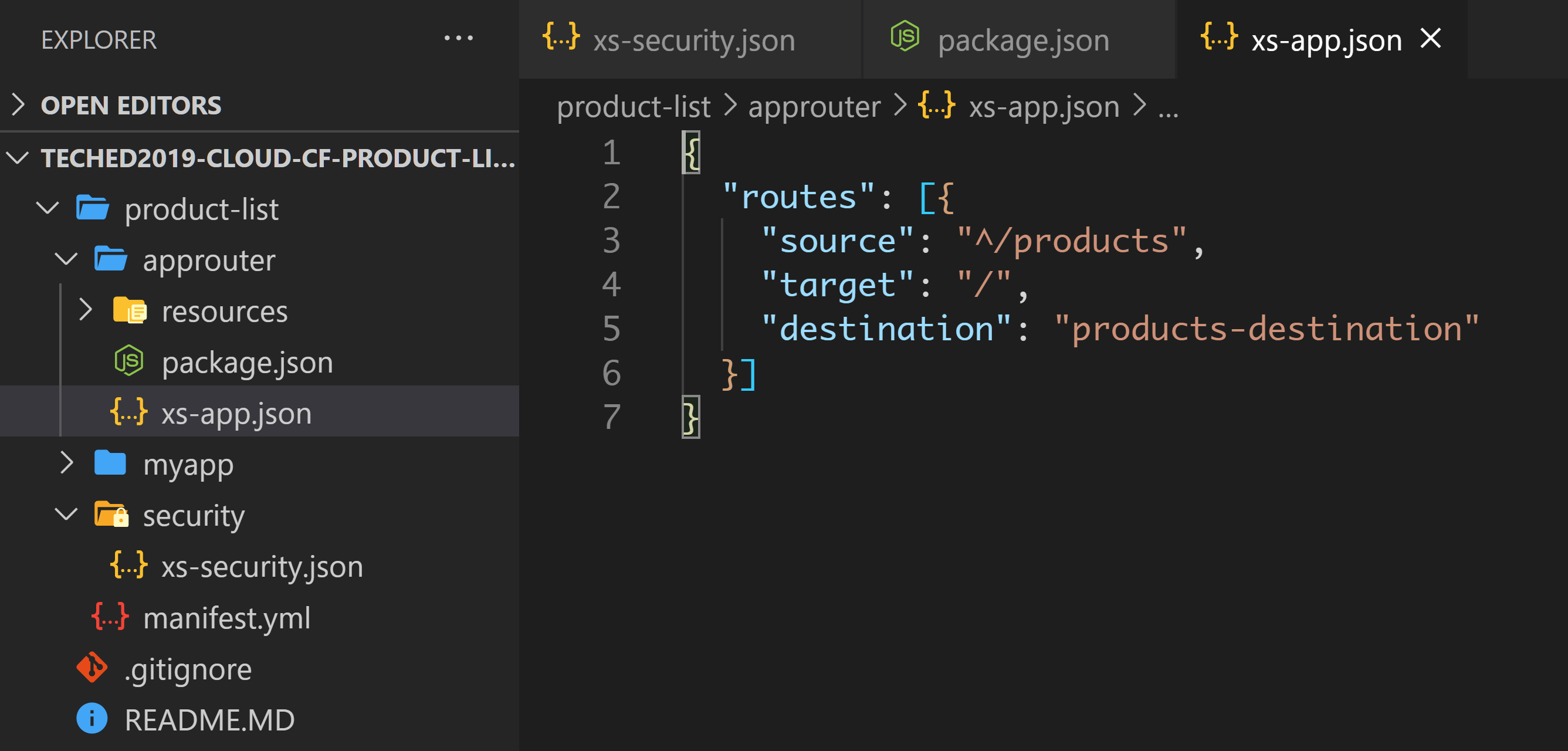Screen dimensions: 1568x751
Task: Expand the myapp folder chevron
Action: point(66,463)
